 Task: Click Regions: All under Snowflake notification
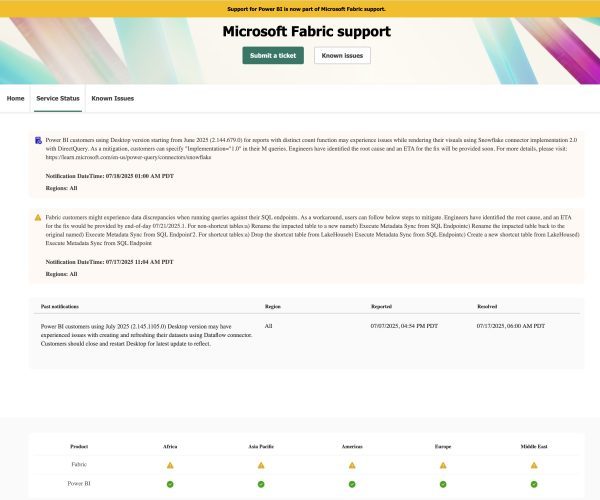click(x=61, y=188)
